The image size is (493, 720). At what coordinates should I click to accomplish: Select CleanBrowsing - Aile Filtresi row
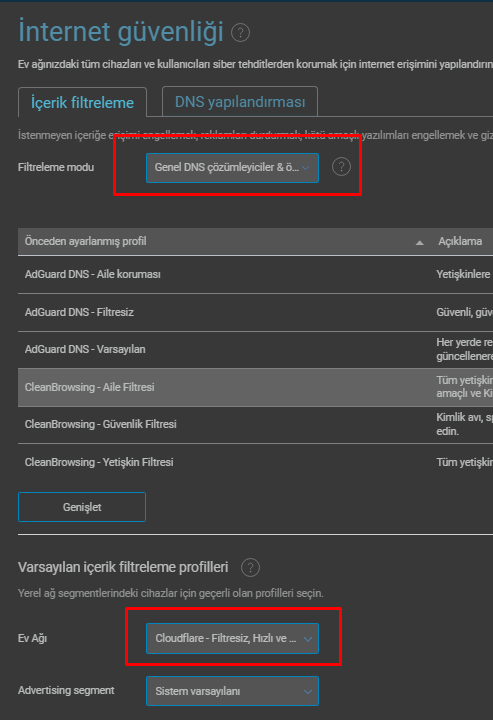point(255,387)
